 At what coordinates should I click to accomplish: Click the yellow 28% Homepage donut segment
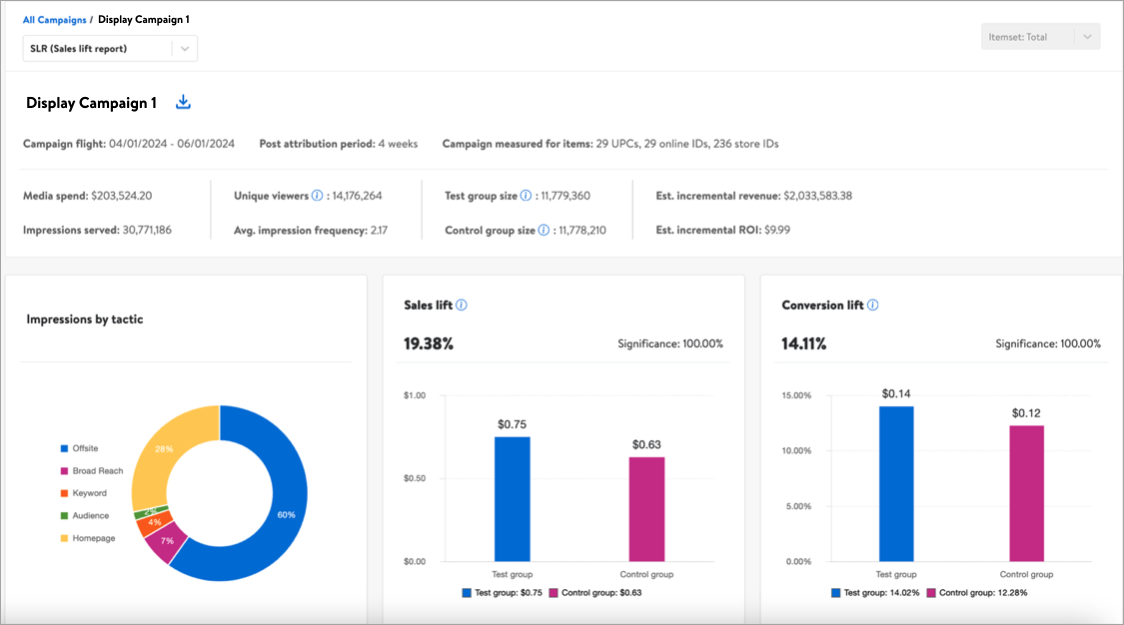click(x=163, y=450)
